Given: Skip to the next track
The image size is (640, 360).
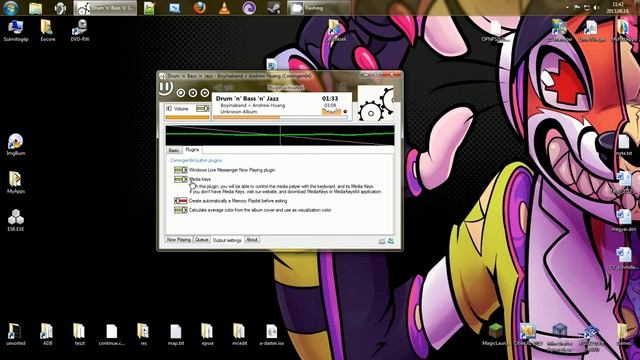Looking at the screenshot, I should coord(204,93).
